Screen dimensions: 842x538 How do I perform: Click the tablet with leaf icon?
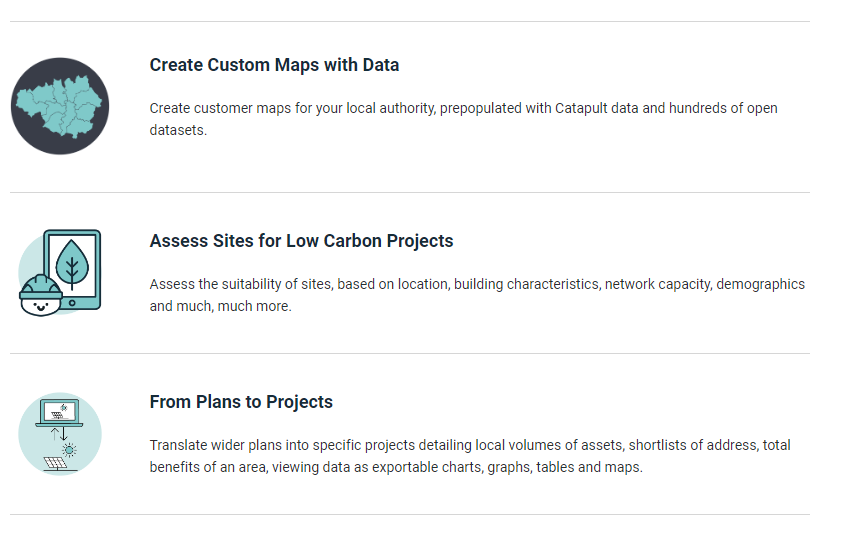point(72,268)
